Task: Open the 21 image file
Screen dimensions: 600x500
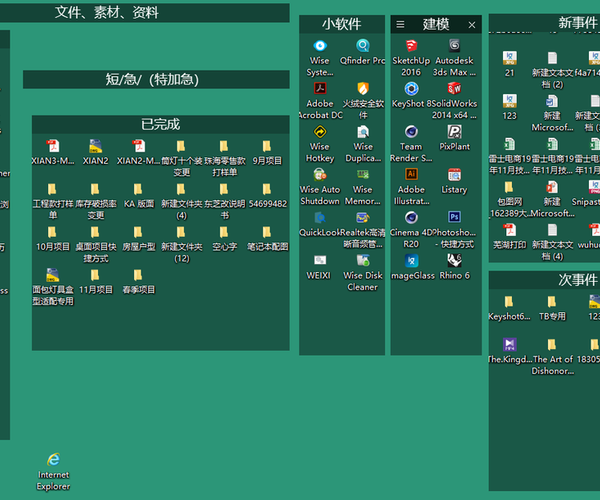Action: pyautogui.click(x=510, y=58)
